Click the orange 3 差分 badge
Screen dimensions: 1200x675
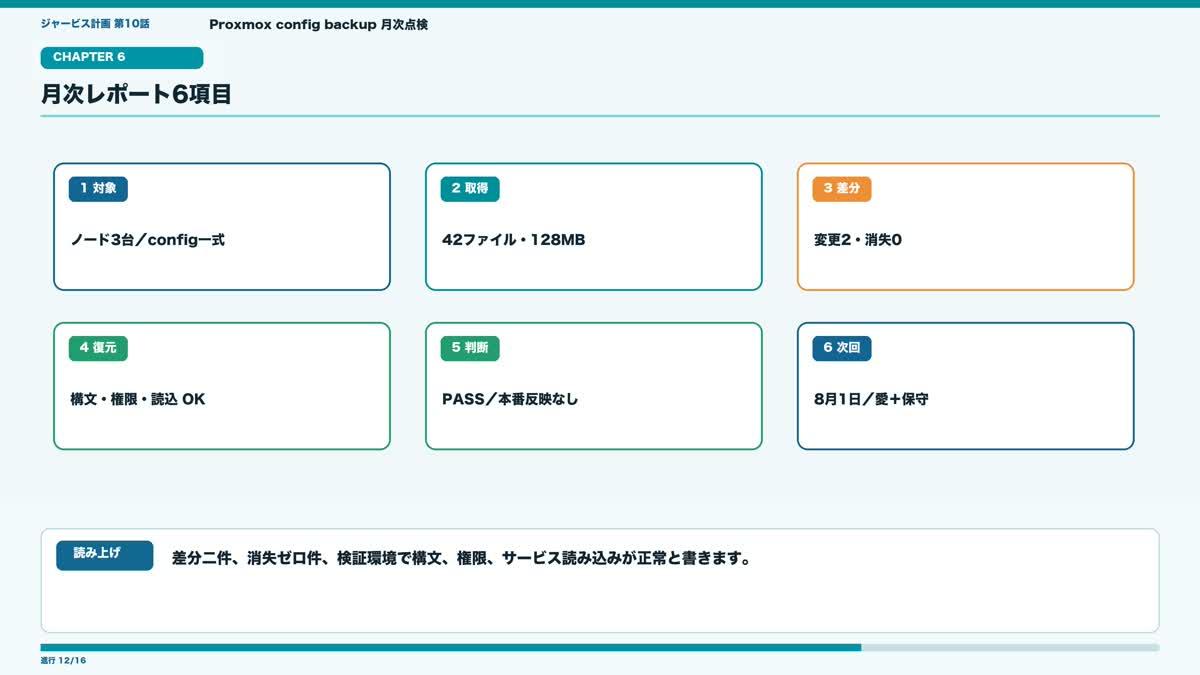(842, 189)
